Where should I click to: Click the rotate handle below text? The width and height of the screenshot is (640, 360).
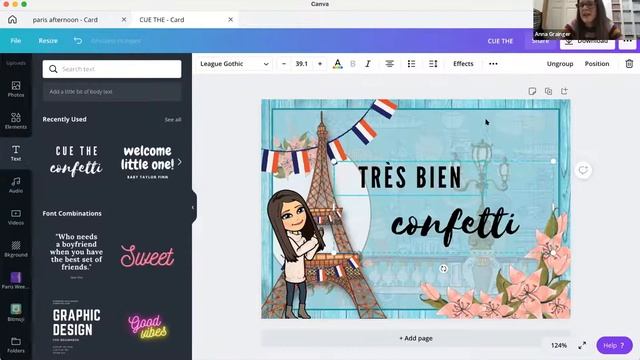(x=444, y=269)
